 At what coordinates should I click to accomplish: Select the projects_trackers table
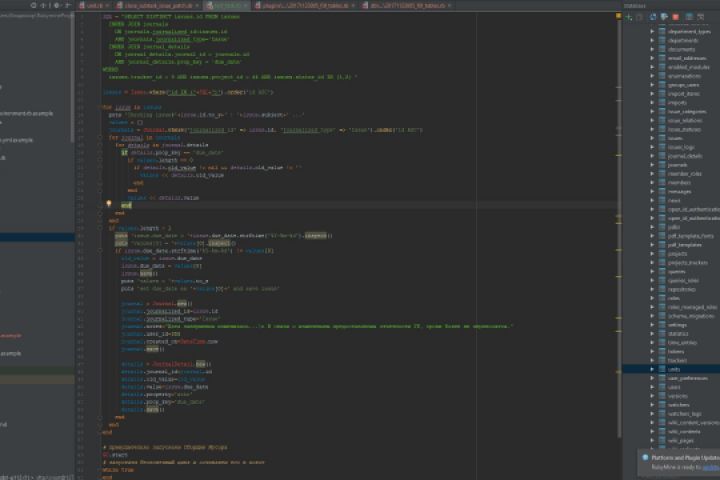pyautogui.click(x=687, y=263)
